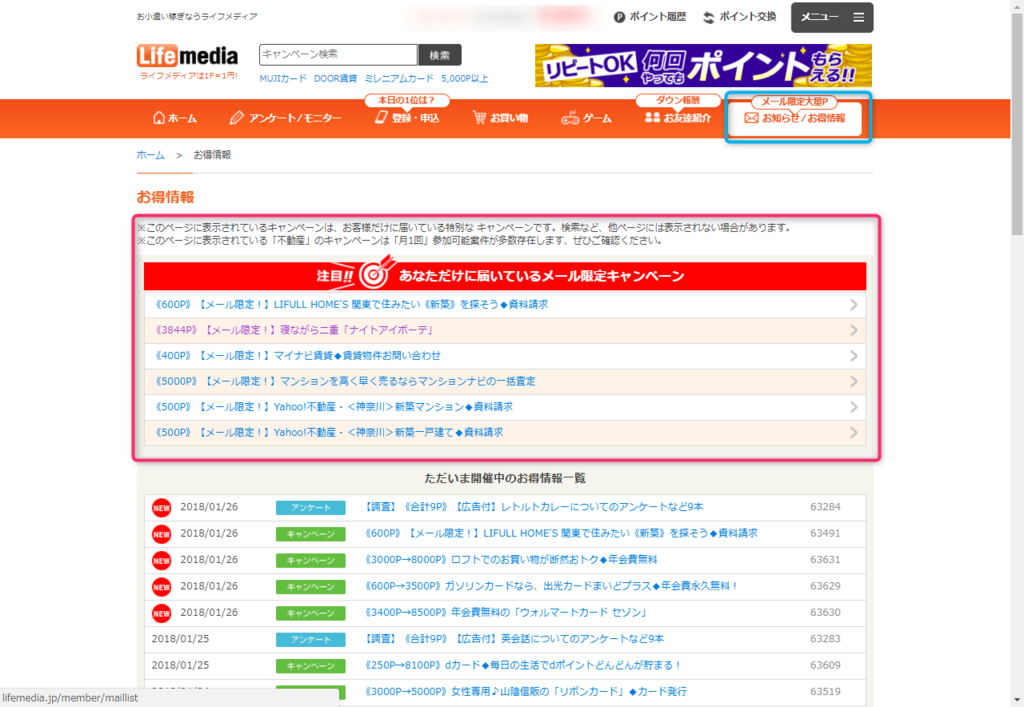1024x707 pixels.
Task: Open 《5000P》マンションナビ一括査定 campaign link
Action: tap(345, 381)
